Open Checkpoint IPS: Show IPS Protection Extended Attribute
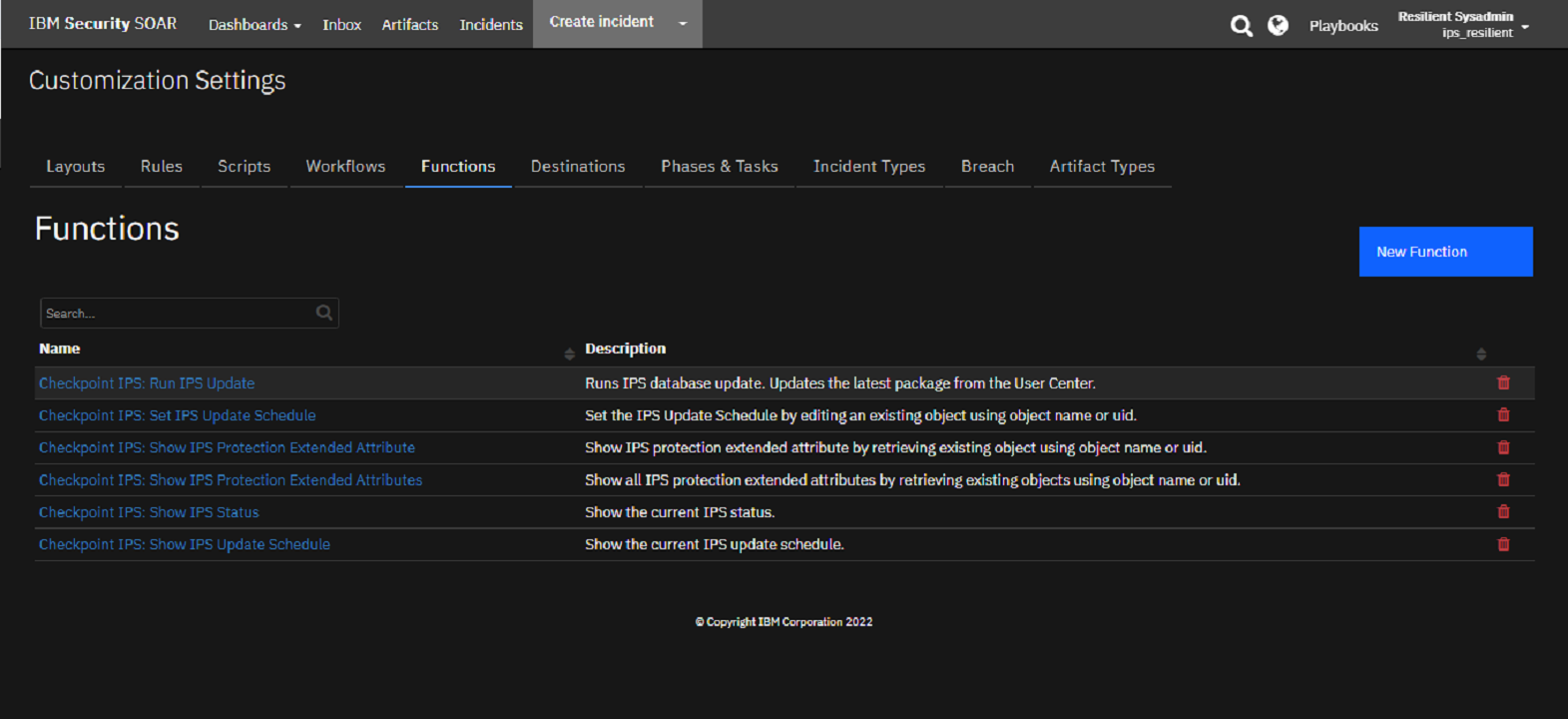1568x719 pixels. [227, 447]
